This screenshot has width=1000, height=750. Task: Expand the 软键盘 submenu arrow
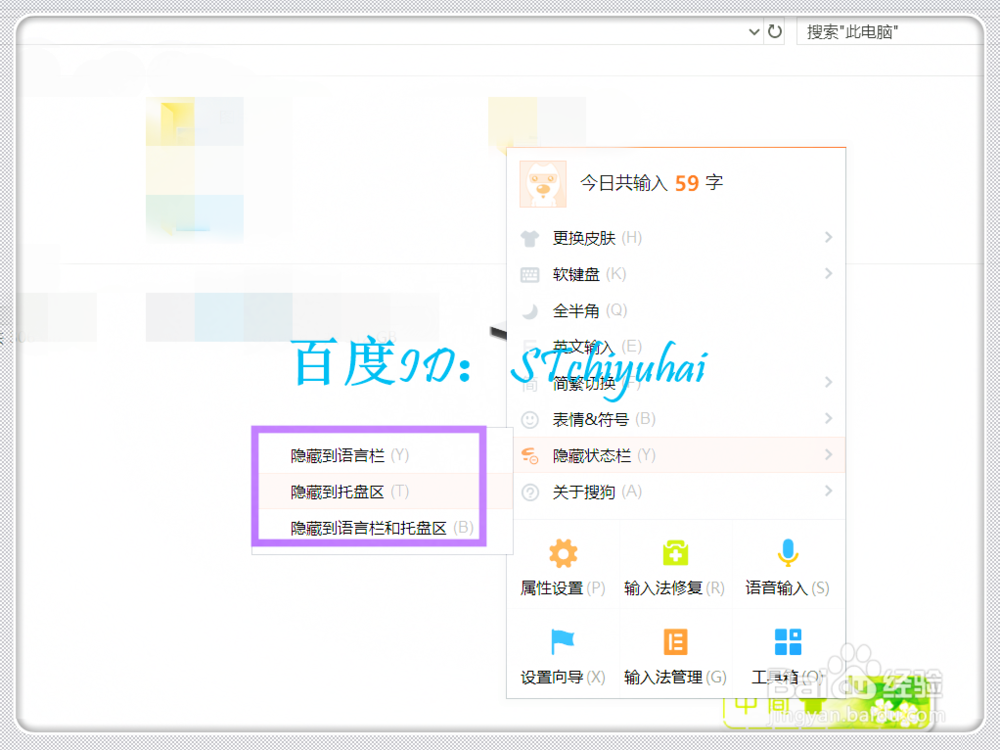pyautogui.click(x=828, y=274)
